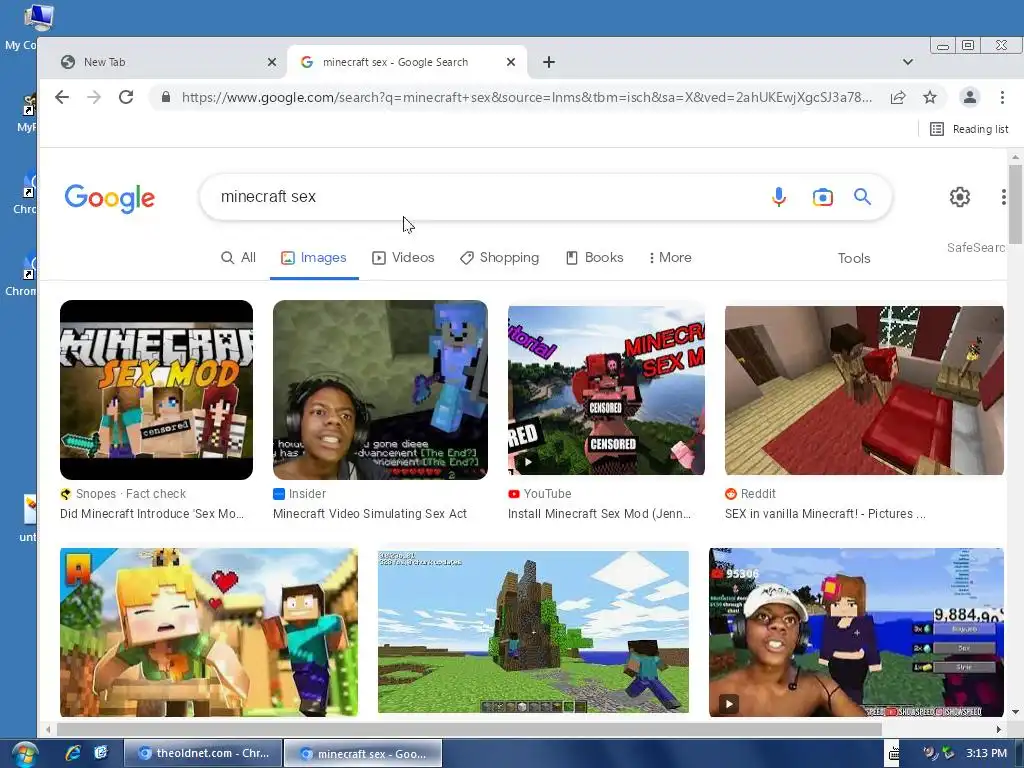Open the Windows Start button
The height and width of the screenshot is (768, 1024).
point(24,755)
